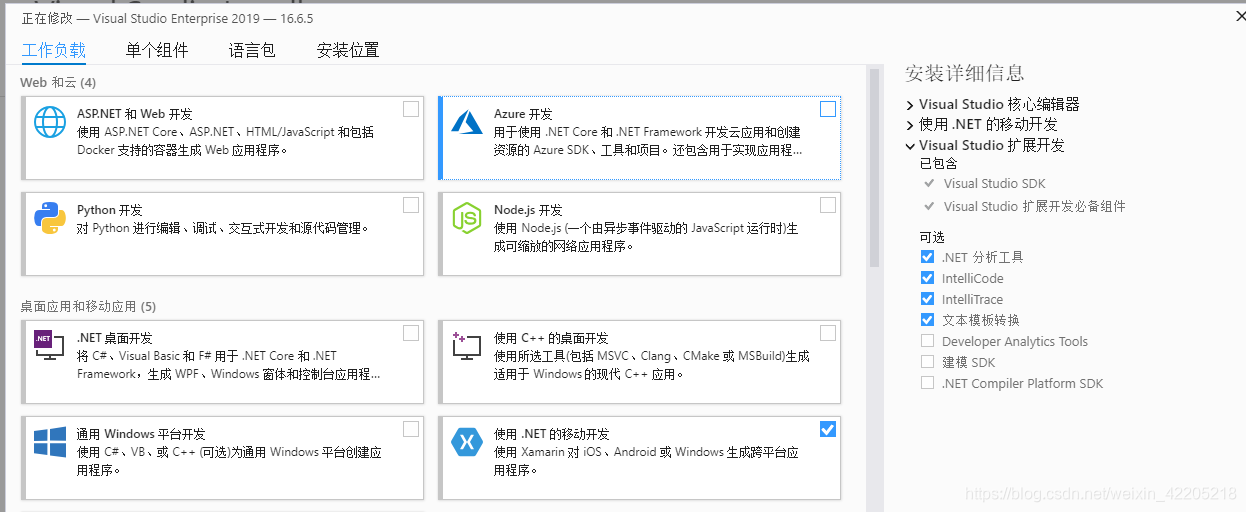
Task: Click the Visual Studio SDK included item
Action: [994, 184]
